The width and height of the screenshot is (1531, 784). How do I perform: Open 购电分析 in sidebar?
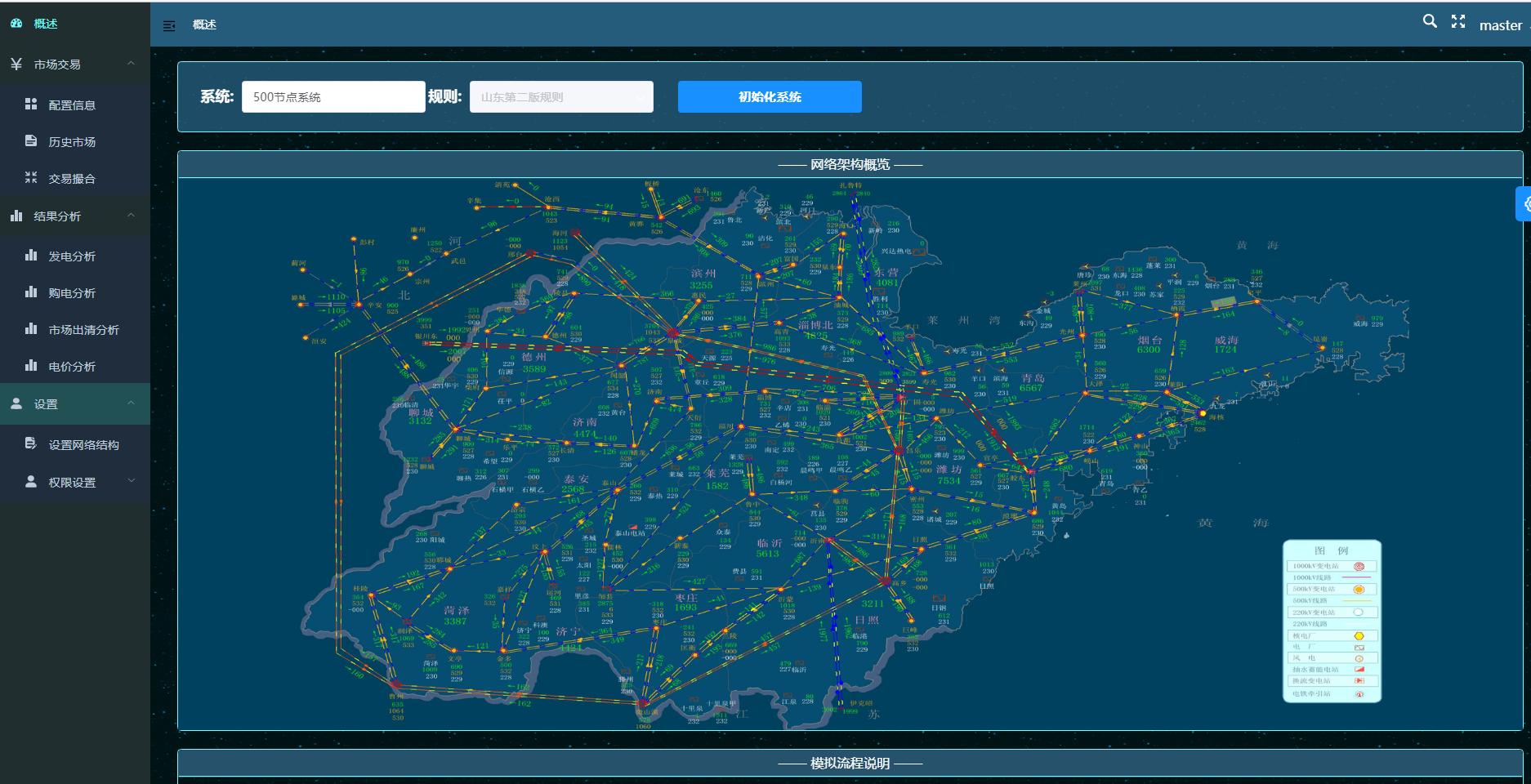(x=72, y=293)
